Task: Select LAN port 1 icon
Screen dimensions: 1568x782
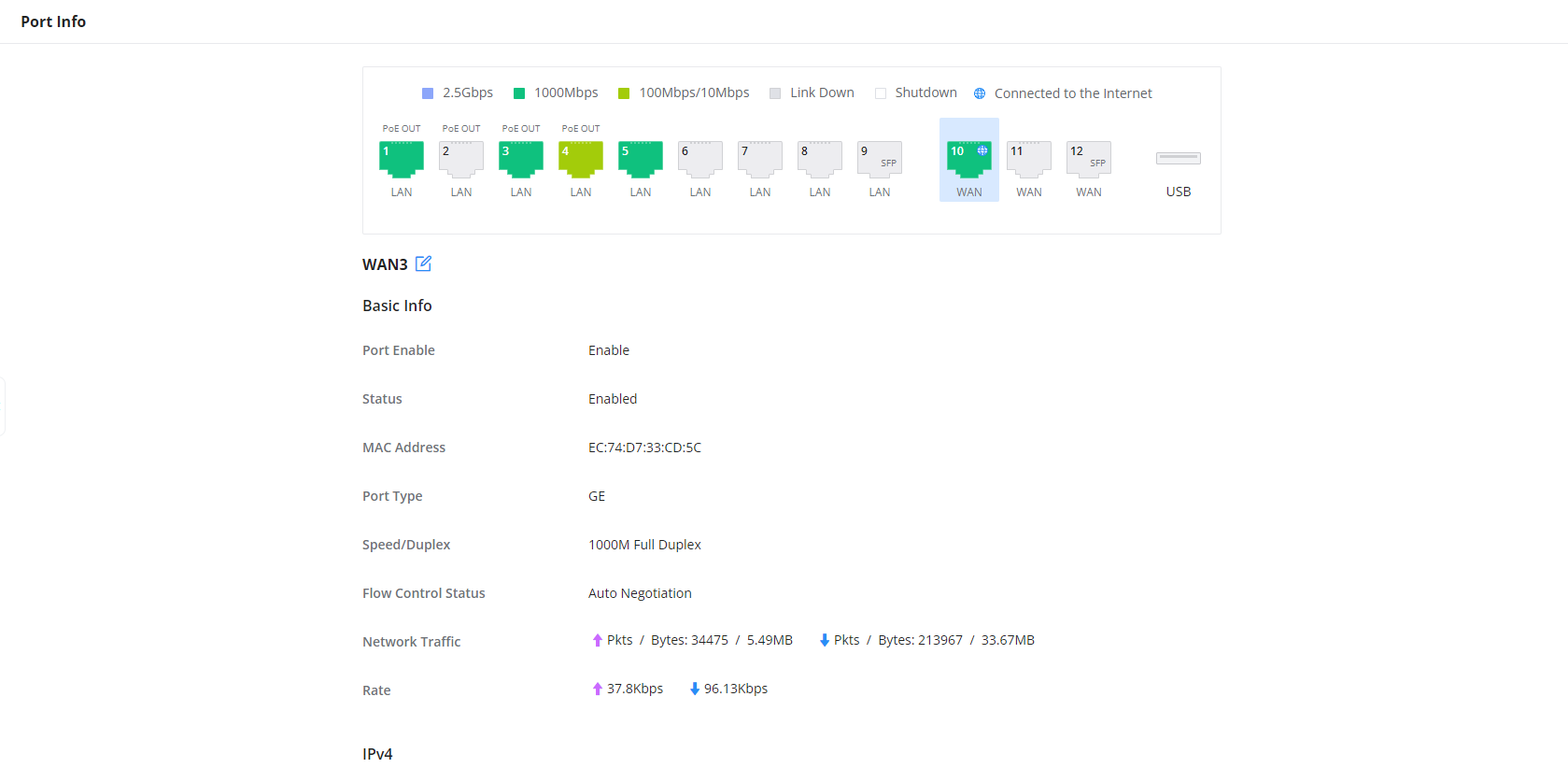Action: (x=401, y=160)
